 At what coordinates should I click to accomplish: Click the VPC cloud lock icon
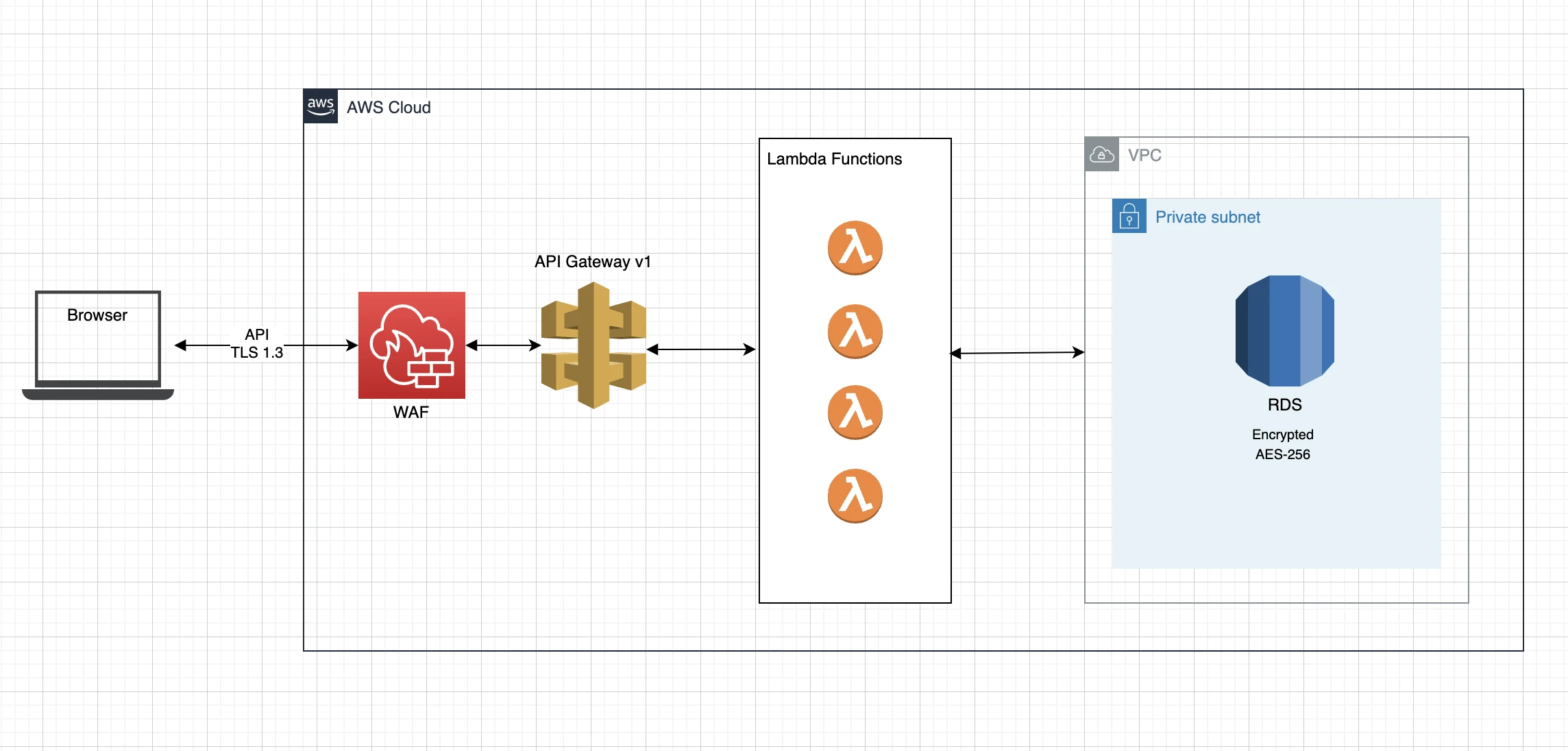click(x=1102, y=154)
